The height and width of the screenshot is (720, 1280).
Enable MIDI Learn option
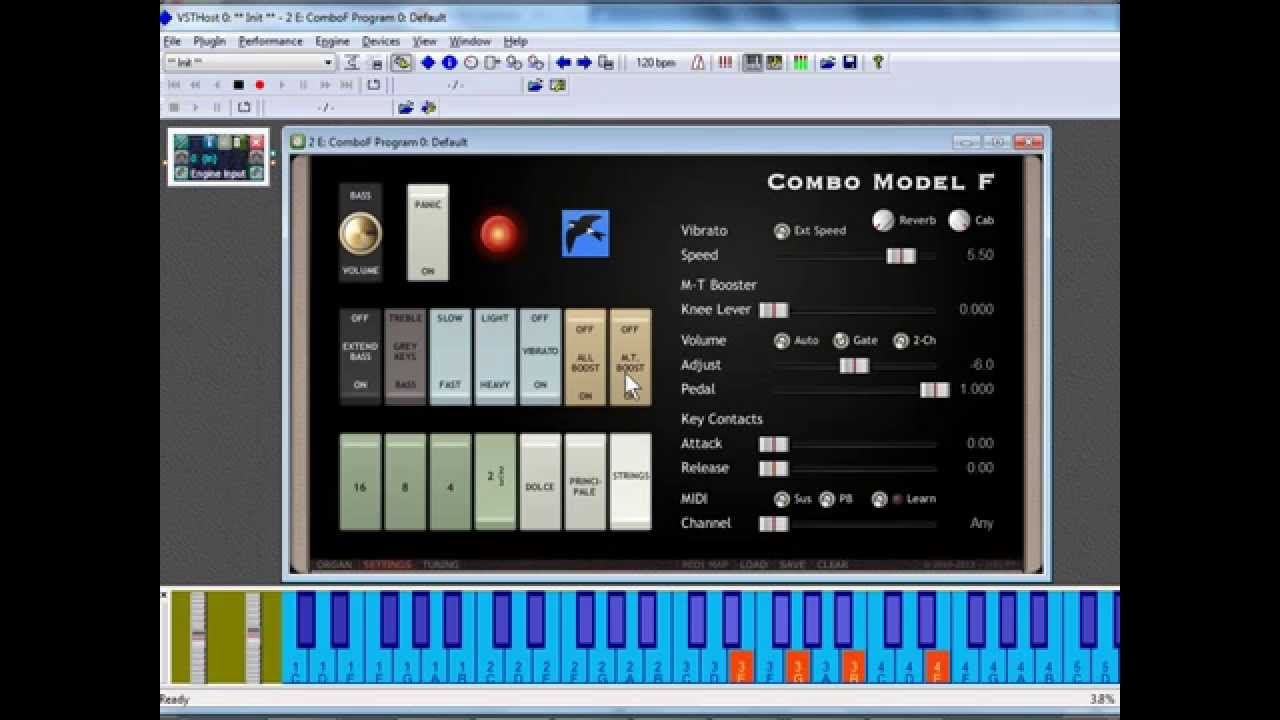click(x=879, y=499)
